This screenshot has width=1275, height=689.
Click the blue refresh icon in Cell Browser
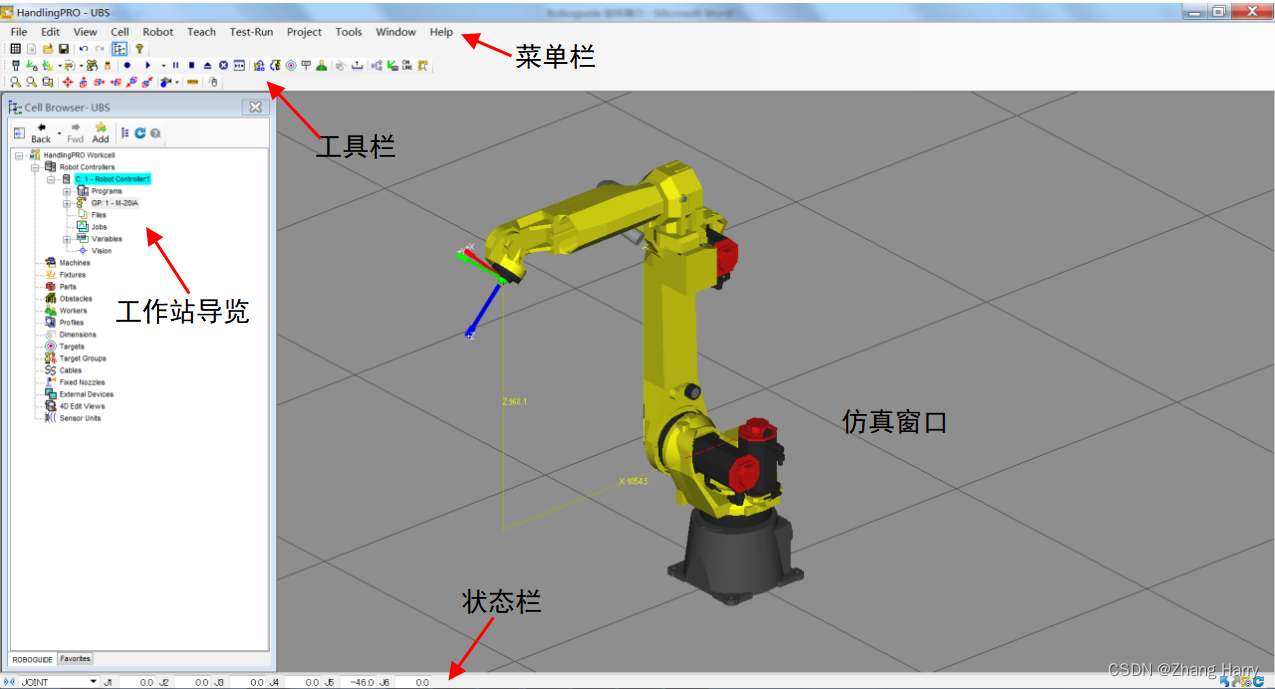[140, 133]
